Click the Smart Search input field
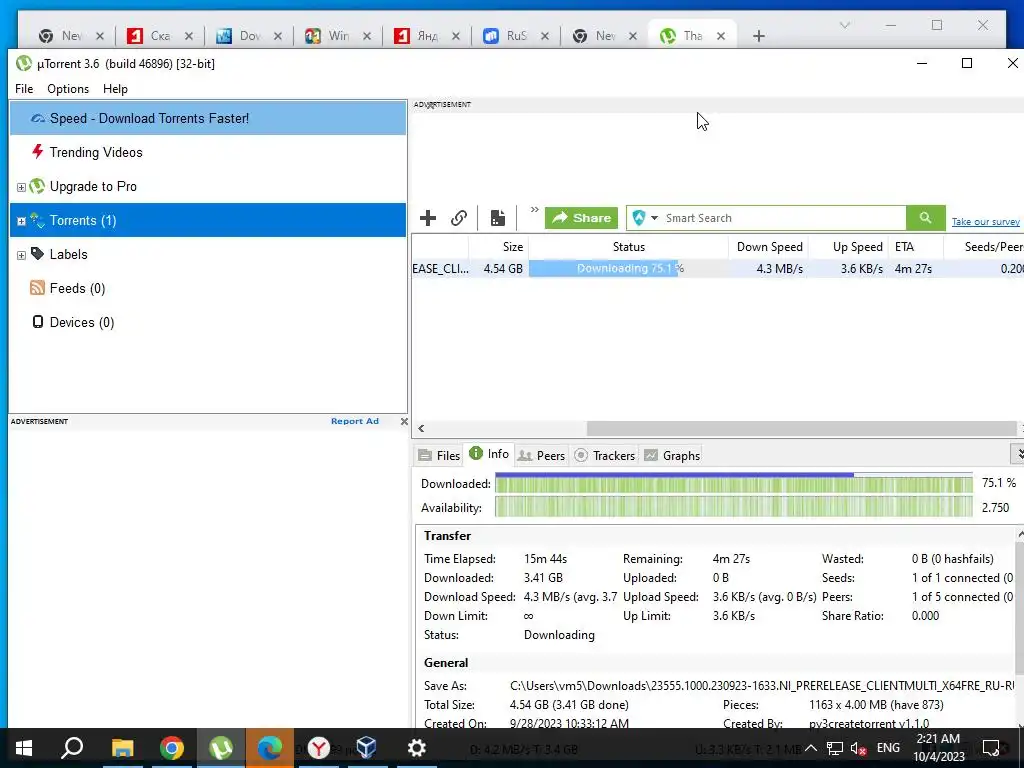This screenshot has width=1024, height=768. click(x=784, y=218)
